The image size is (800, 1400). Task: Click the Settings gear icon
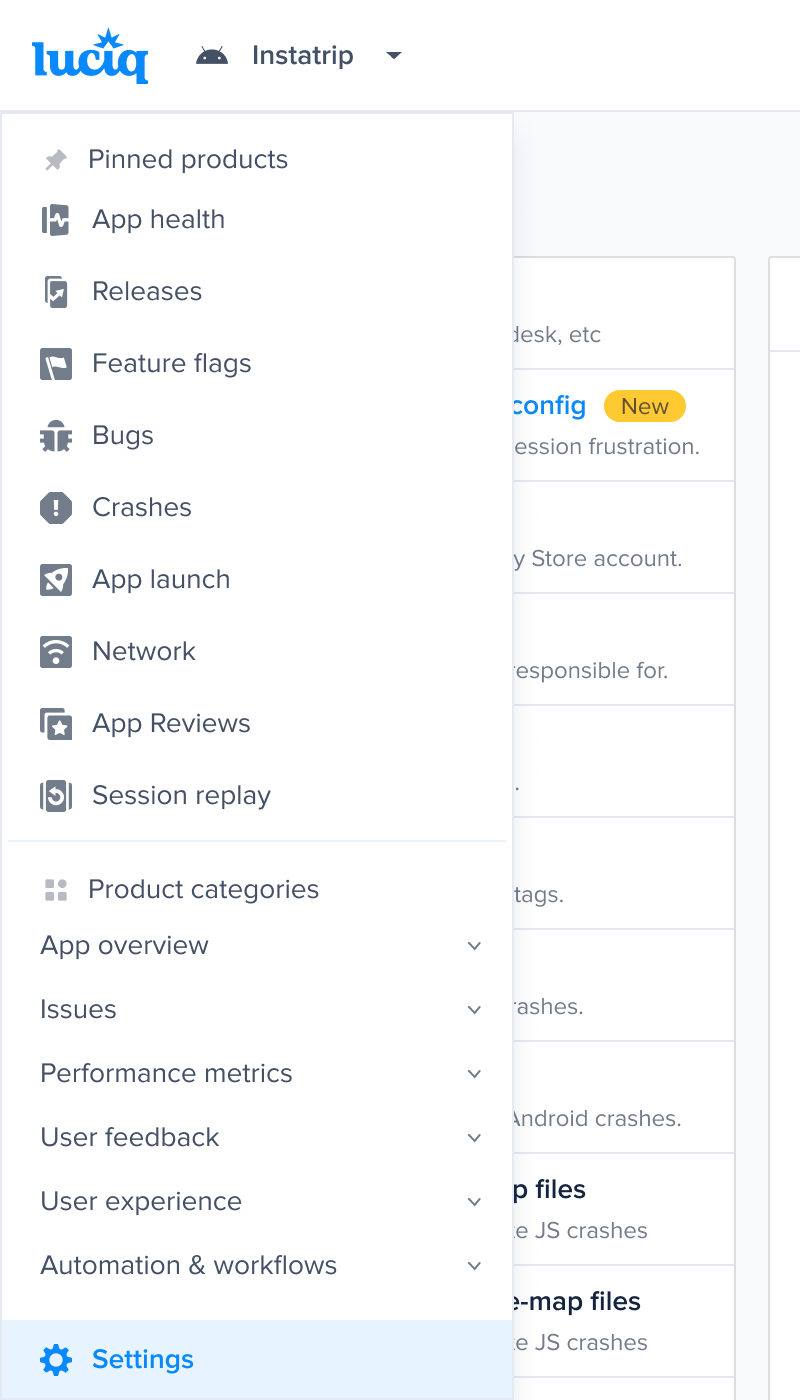[56, 1360]
